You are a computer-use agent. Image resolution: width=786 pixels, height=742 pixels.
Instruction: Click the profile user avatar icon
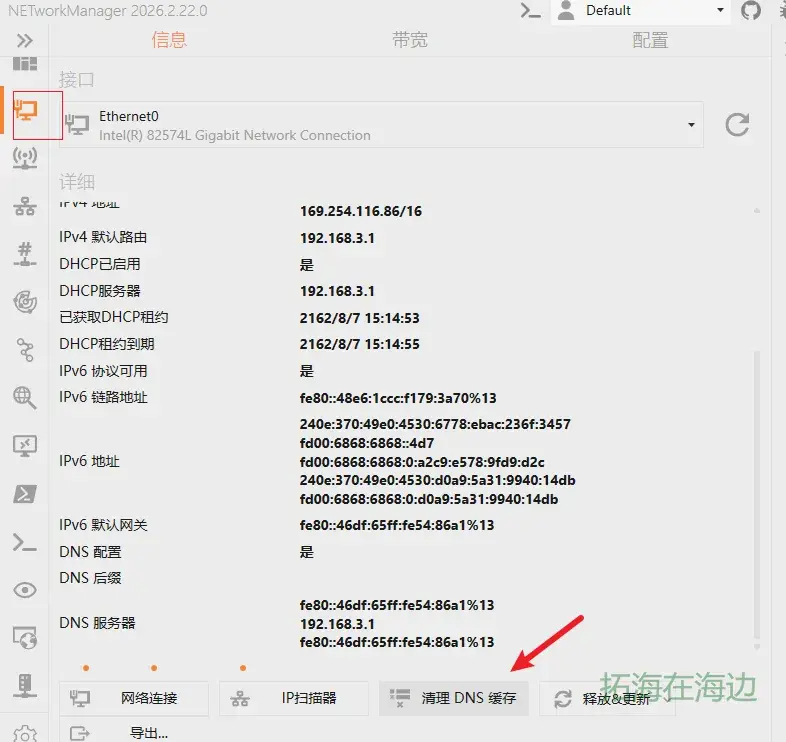pyautogui.click(x=566, y=11)
